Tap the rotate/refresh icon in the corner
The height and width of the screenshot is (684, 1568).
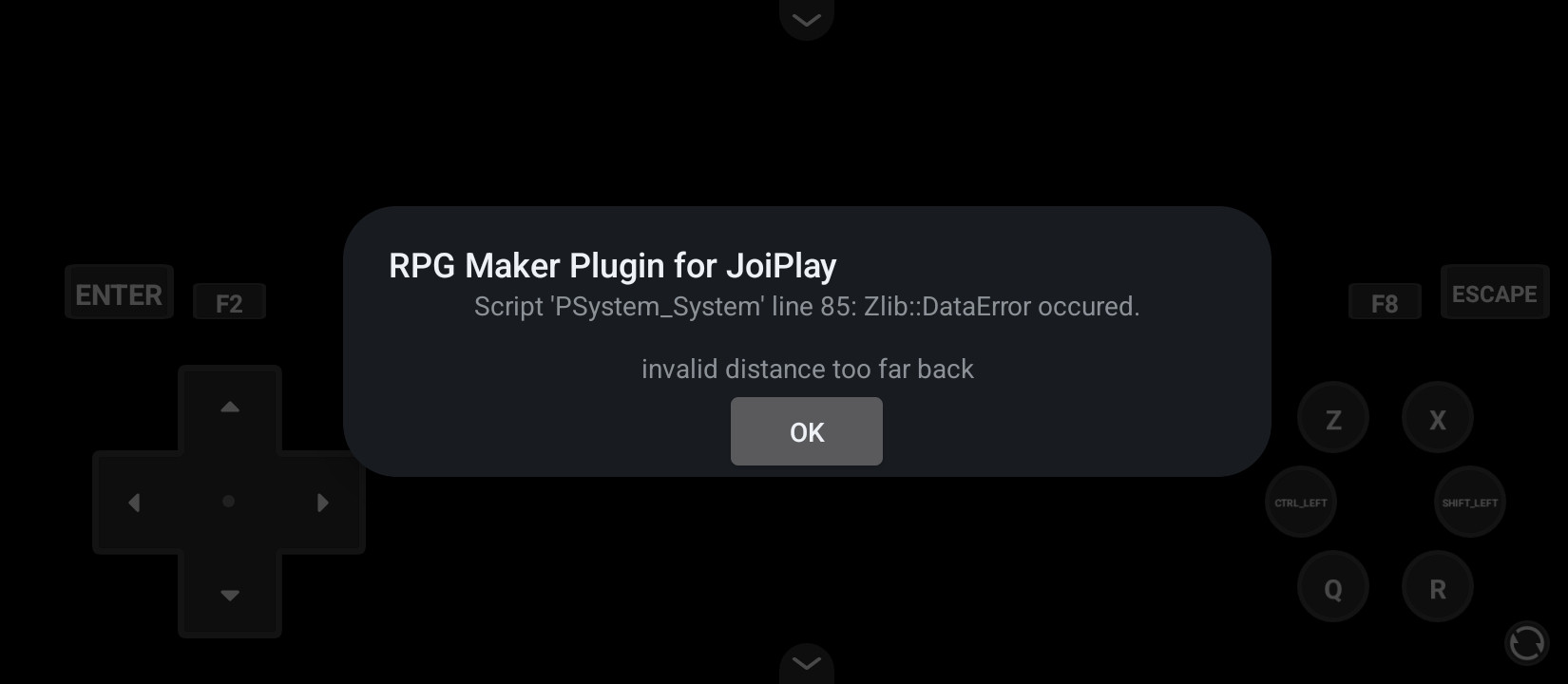click(1527, 643)
